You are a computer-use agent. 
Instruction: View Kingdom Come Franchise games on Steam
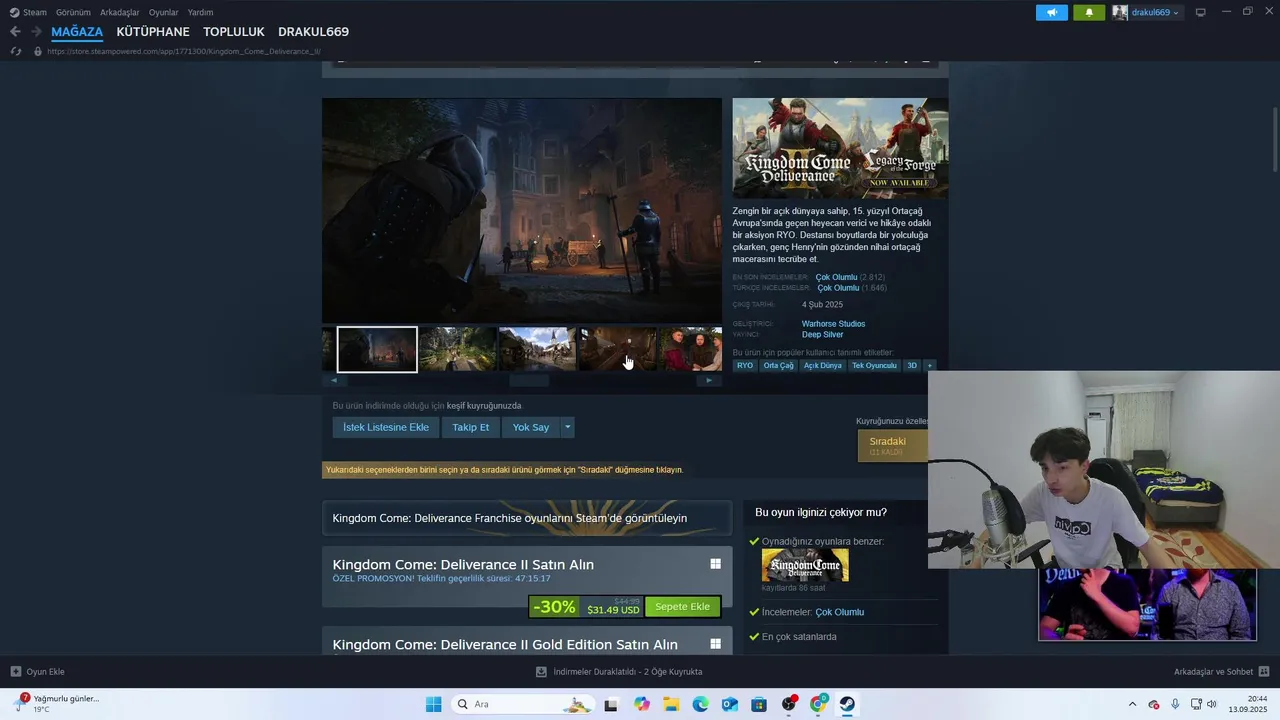[527, 518]
